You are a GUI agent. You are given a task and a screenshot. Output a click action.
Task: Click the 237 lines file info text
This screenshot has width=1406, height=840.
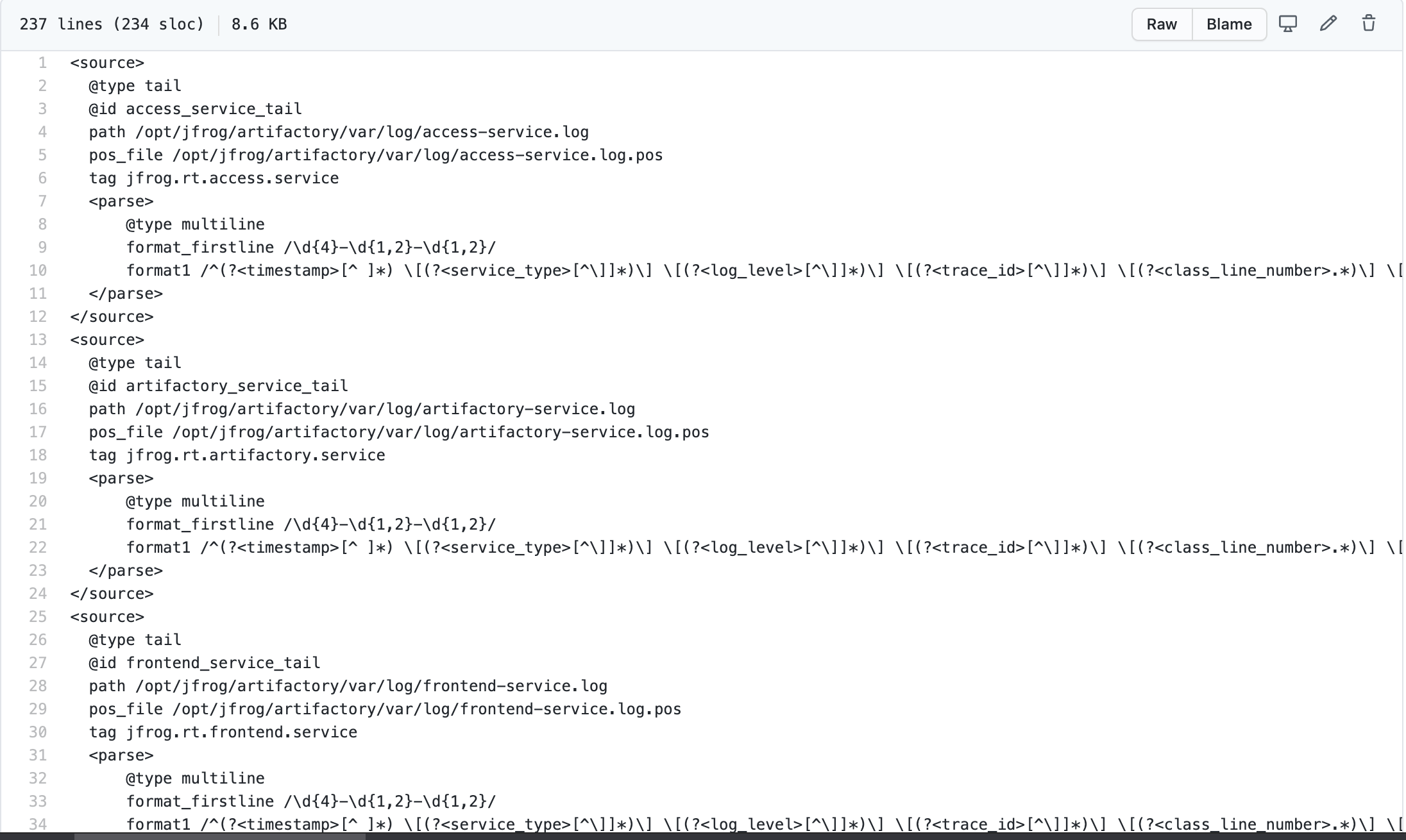coord(112,24)
